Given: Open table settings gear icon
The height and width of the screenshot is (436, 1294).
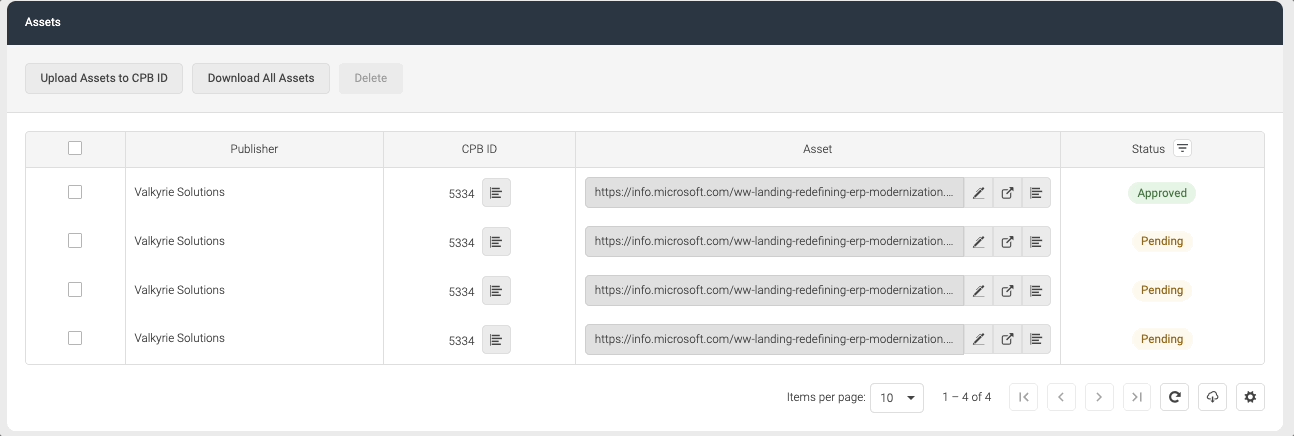Looking at the screenshot, I should [x=1250, y=397].
